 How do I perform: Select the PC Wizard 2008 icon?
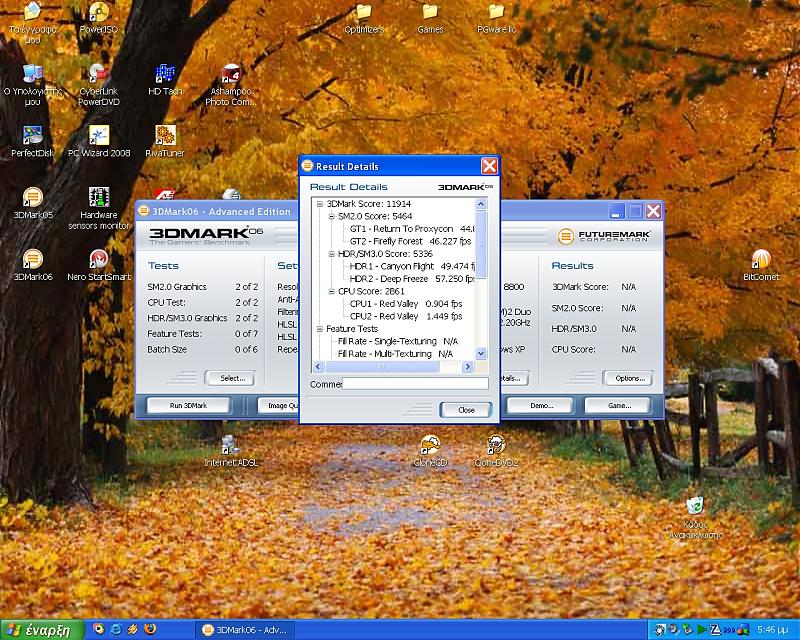[98, 141]
